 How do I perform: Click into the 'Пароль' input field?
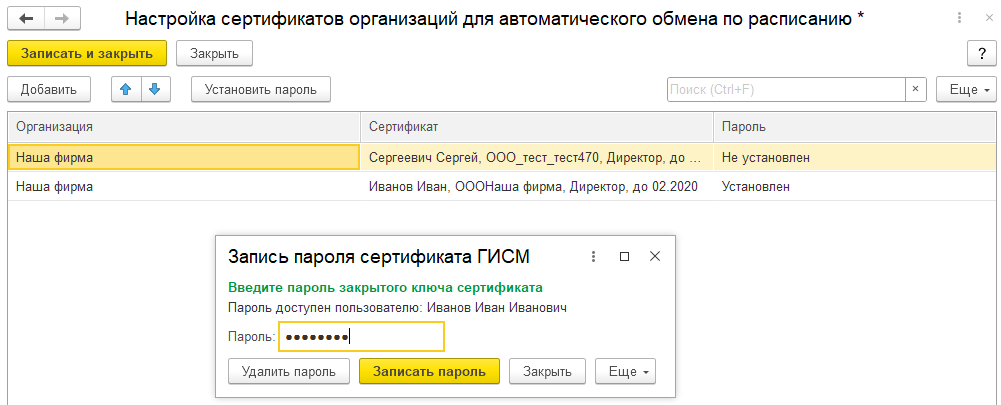pyautogui.click(x=360, y=337)
